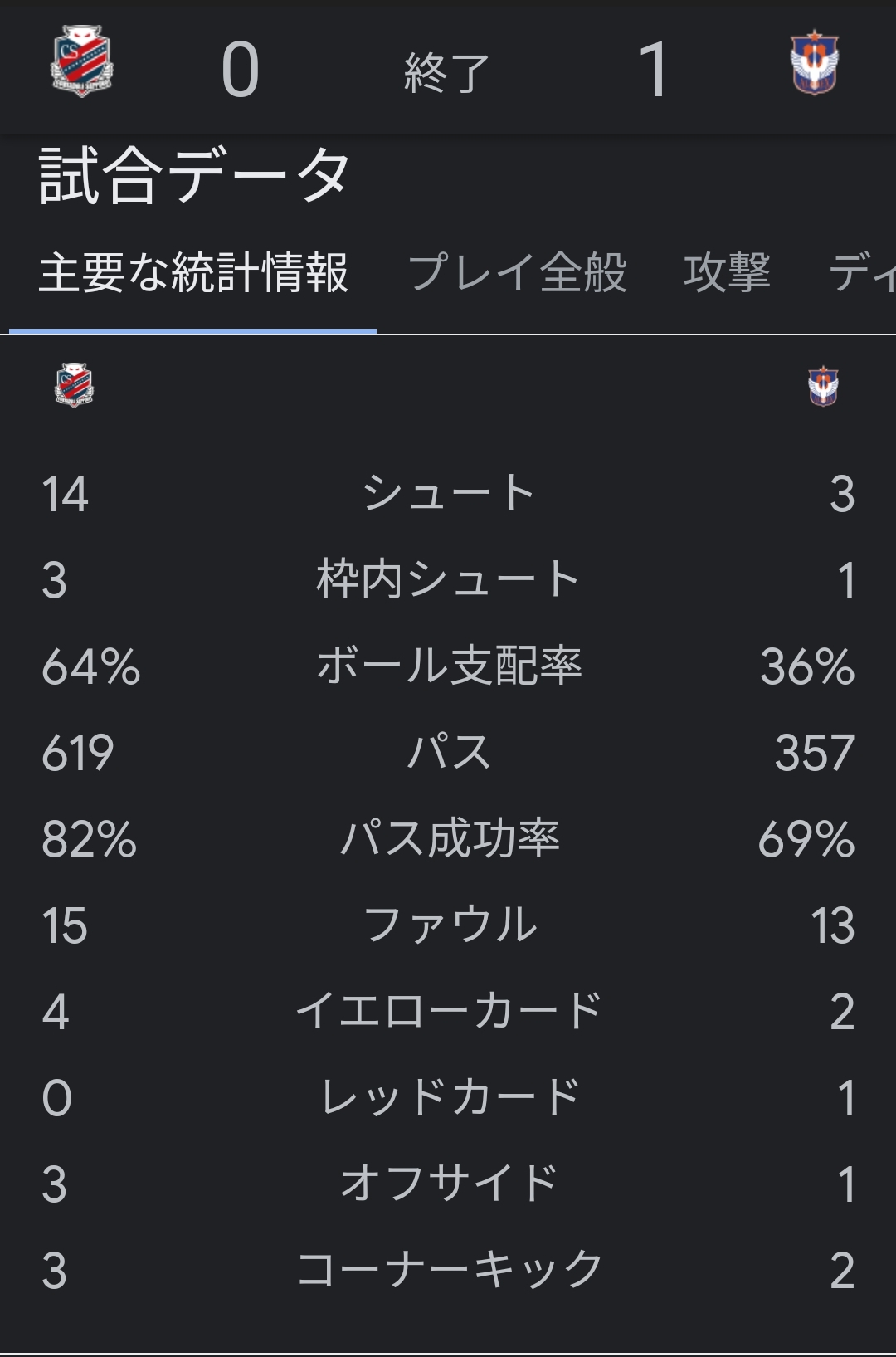
Task: Switch to the プレイ全般 tab
Action: tap(518, 272)
